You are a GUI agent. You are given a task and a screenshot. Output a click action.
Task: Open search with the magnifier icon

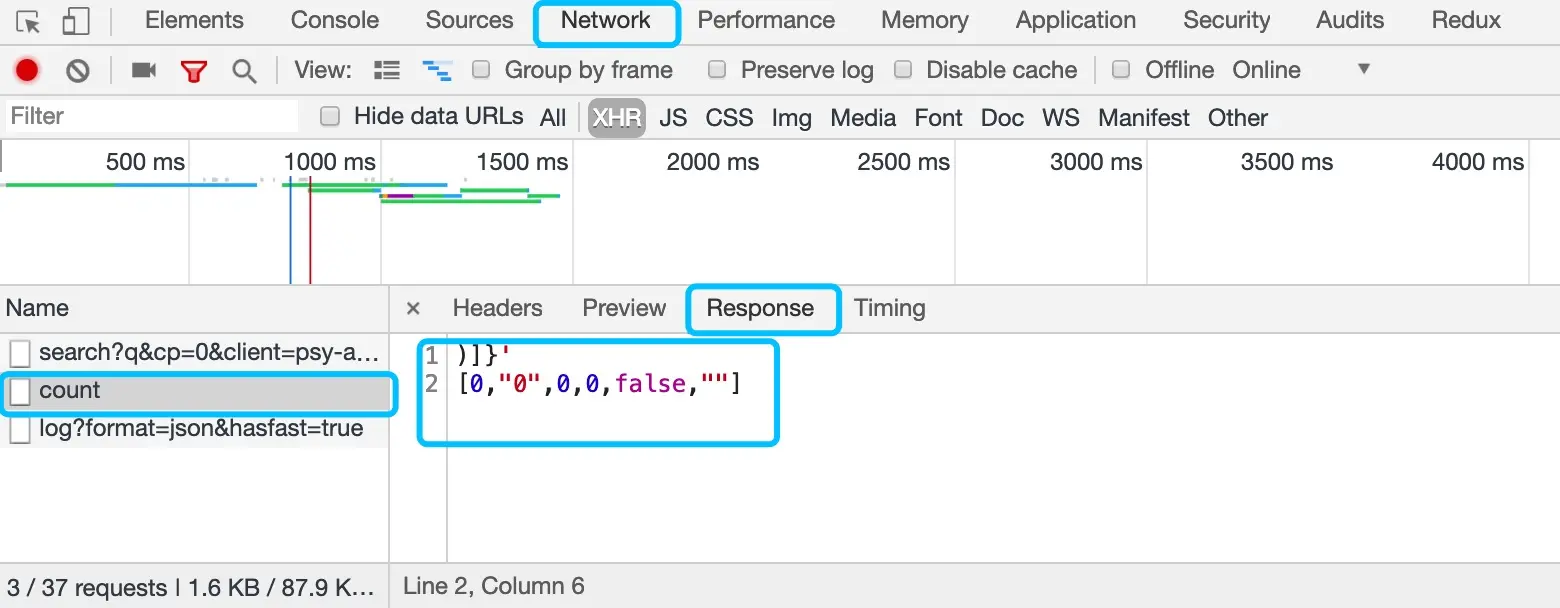tap(244, 70)
